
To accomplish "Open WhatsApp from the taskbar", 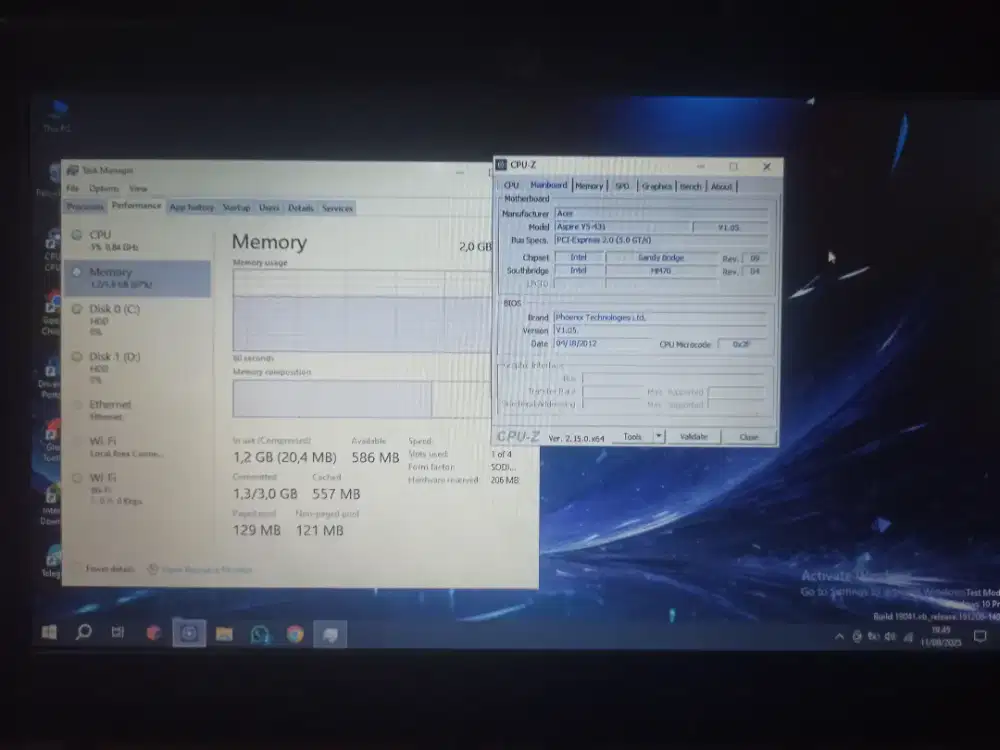I will [260, 634].
